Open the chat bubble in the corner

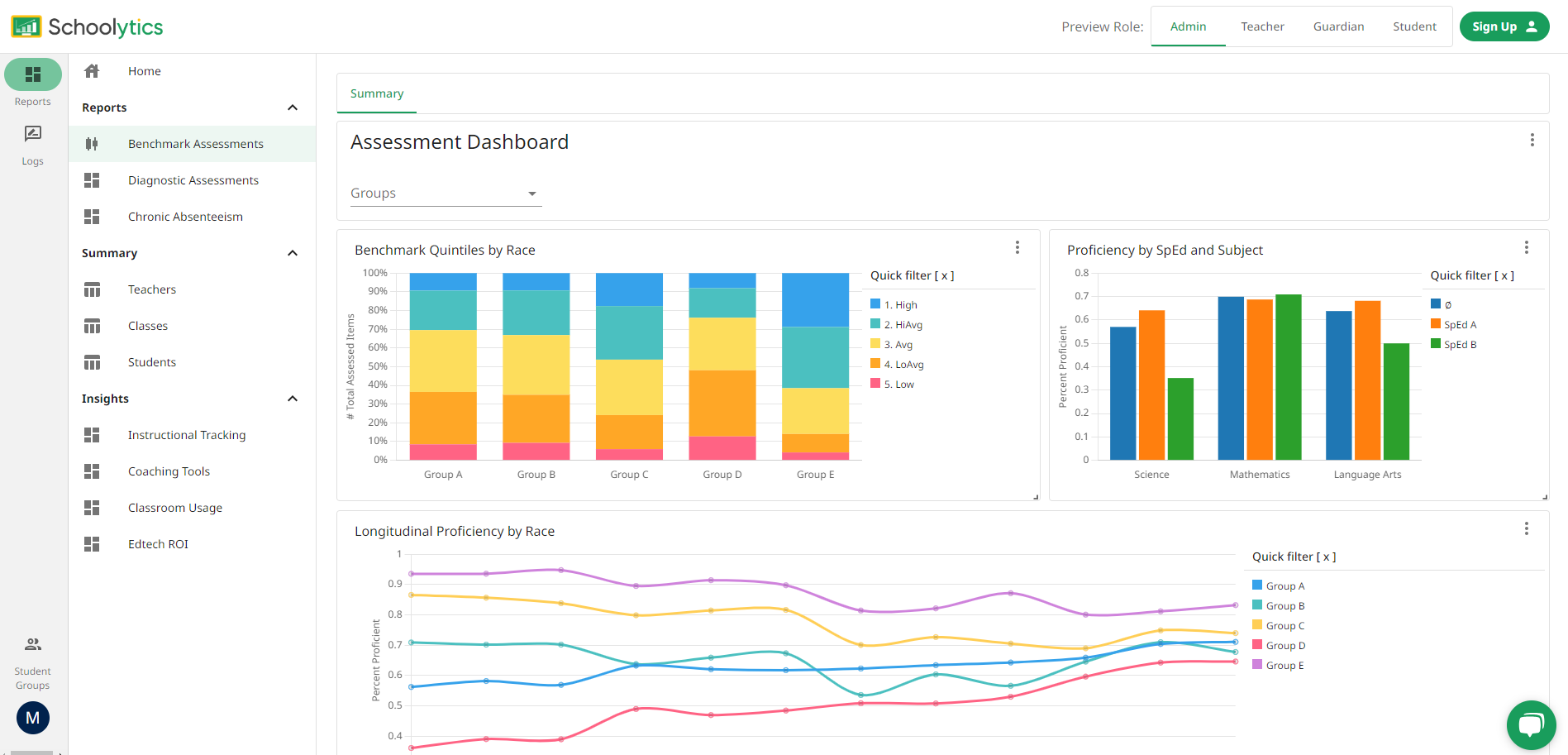coord(1531,724)
